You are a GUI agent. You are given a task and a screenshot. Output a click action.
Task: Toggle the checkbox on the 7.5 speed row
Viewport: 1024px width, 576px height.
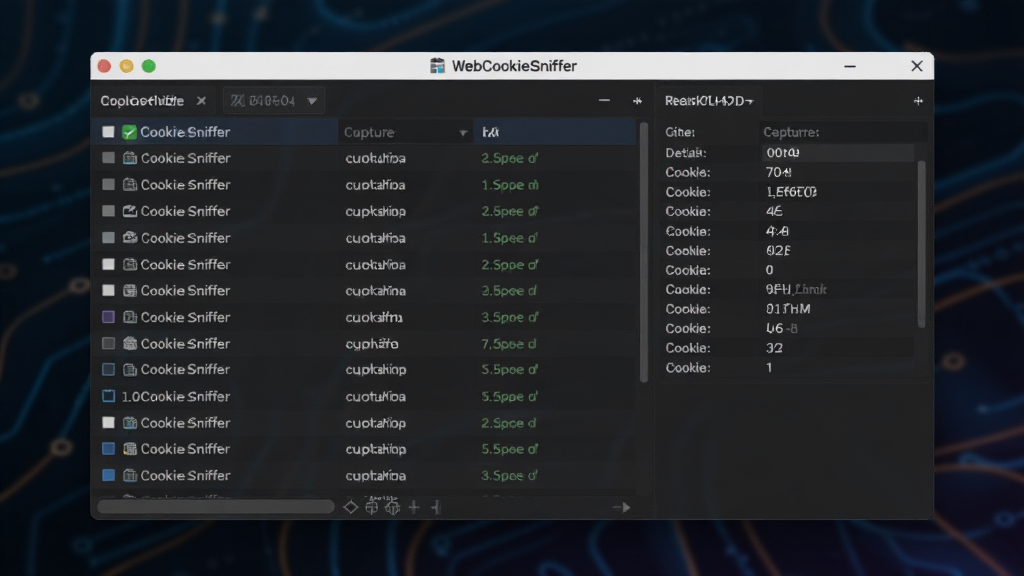[108, 344]
